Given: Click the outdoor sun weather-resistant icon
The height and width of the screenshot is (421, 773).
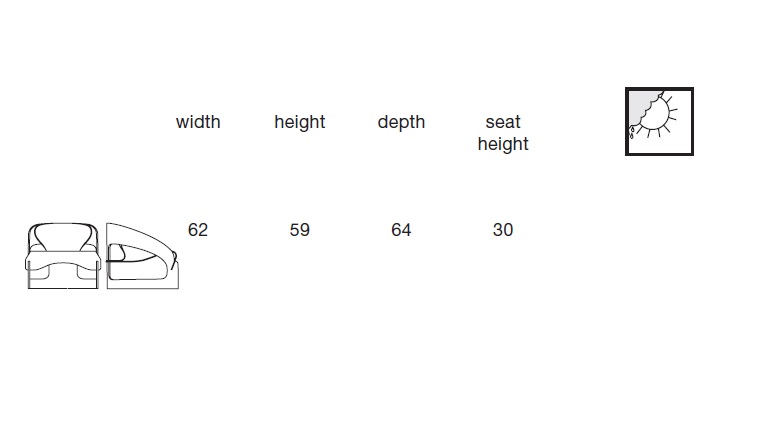Looking at the screenshot, I should (659, 121).
